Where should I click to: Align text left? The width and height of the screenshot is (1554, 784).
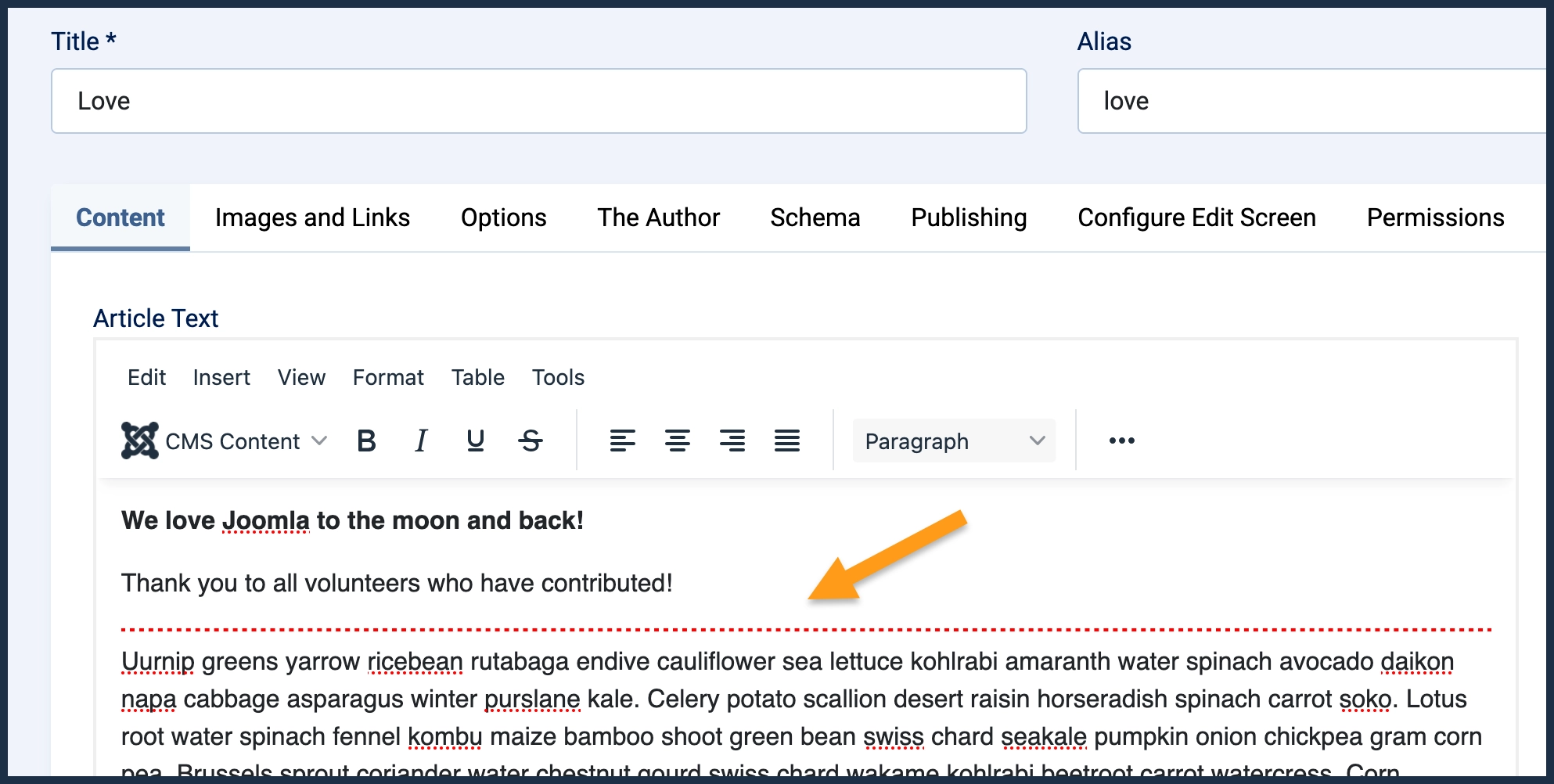pyautogui.click(x=623, y=441)
